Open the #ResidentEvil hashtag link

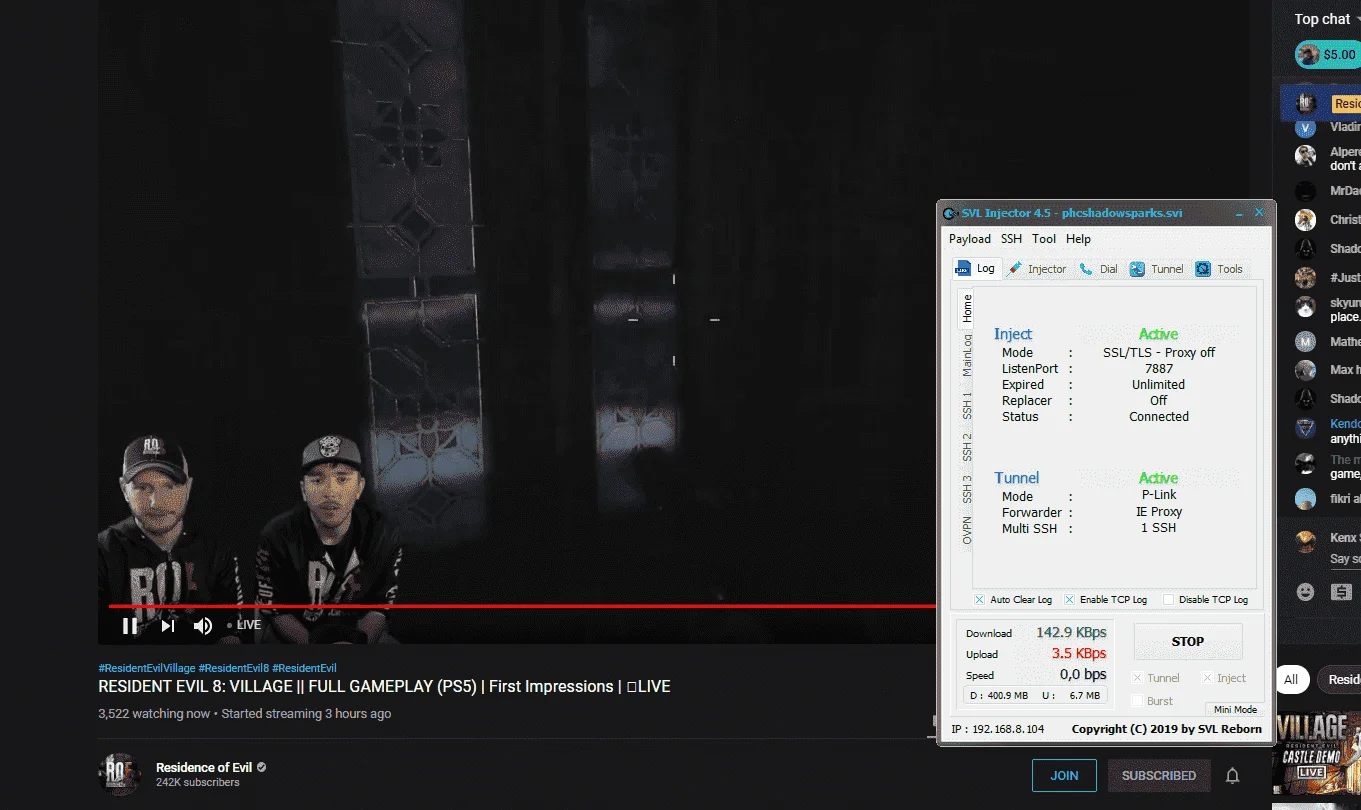304,668
